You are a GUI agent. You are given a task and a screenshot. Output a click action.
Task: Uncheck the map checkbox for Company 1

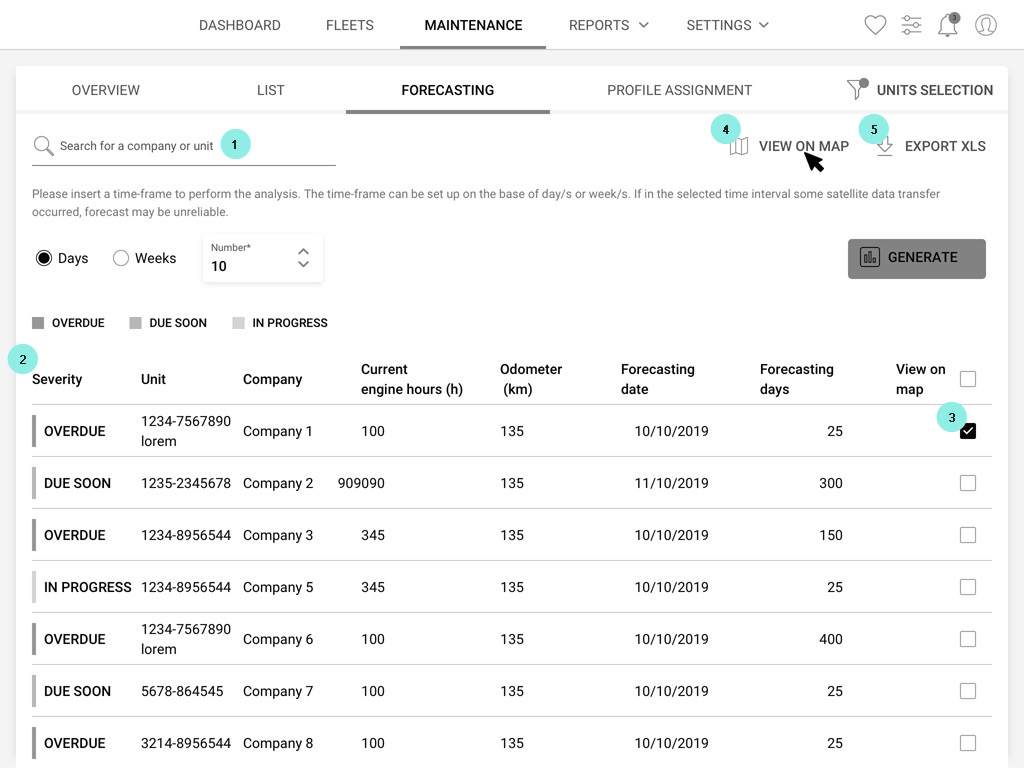968,431
